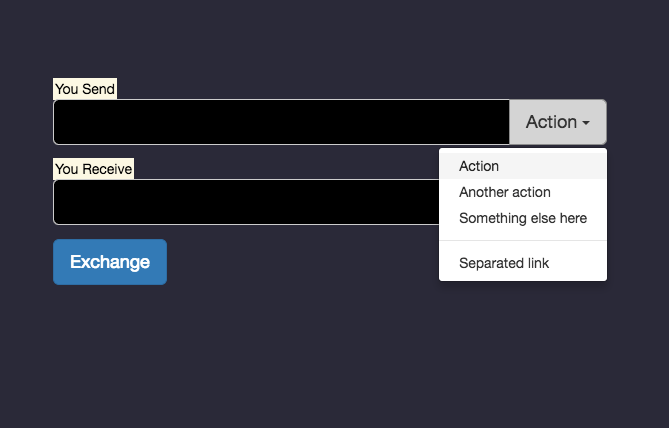Place cursor in the black receive amount box
669x428 pixels.
pos(245,202)
